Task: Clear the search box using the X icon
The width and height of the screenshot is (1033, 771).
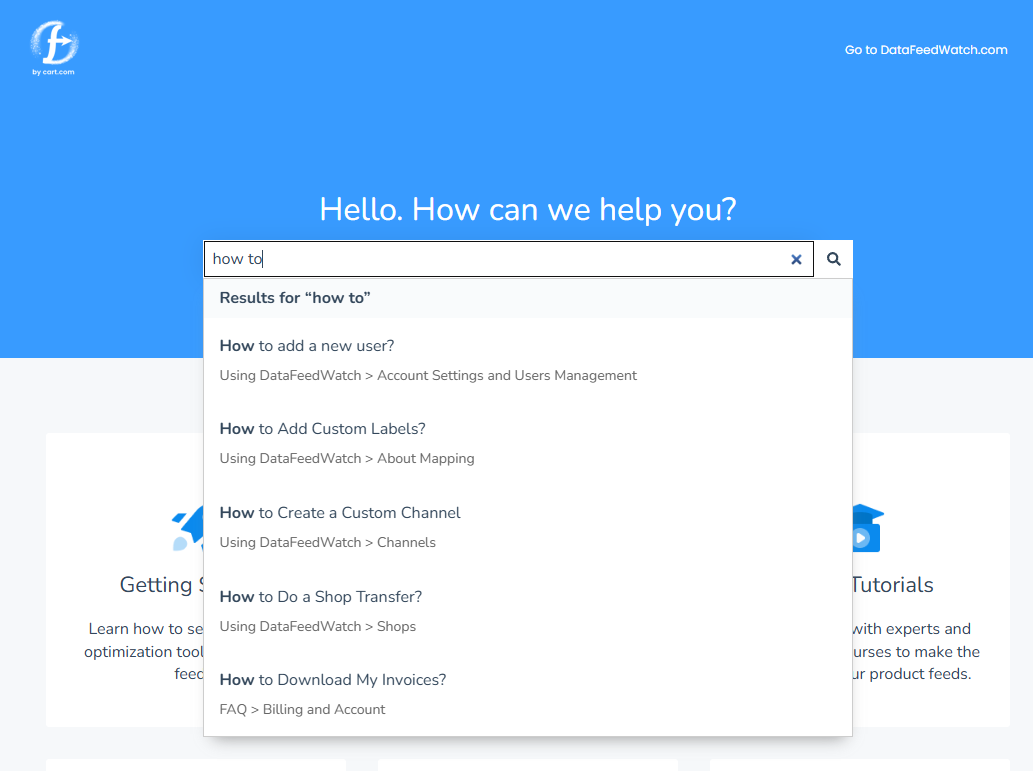Action: 796,259
